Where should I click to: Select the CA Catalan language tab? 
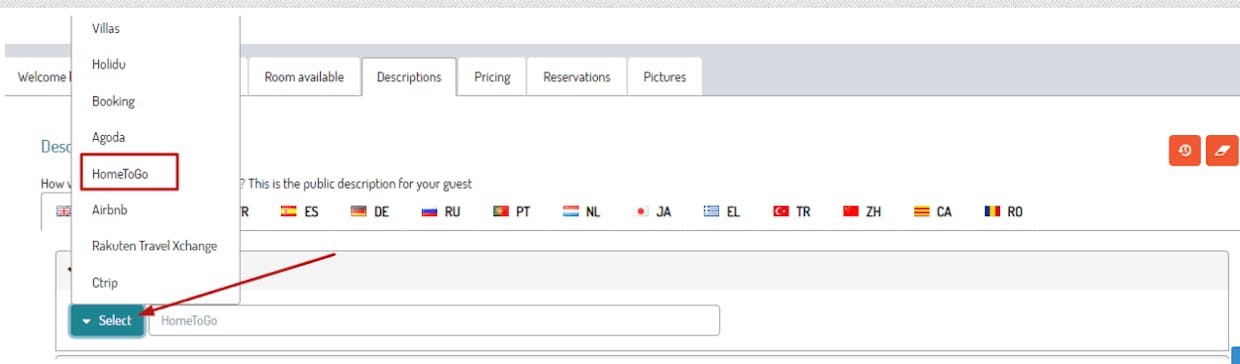[x=932, y=212]
